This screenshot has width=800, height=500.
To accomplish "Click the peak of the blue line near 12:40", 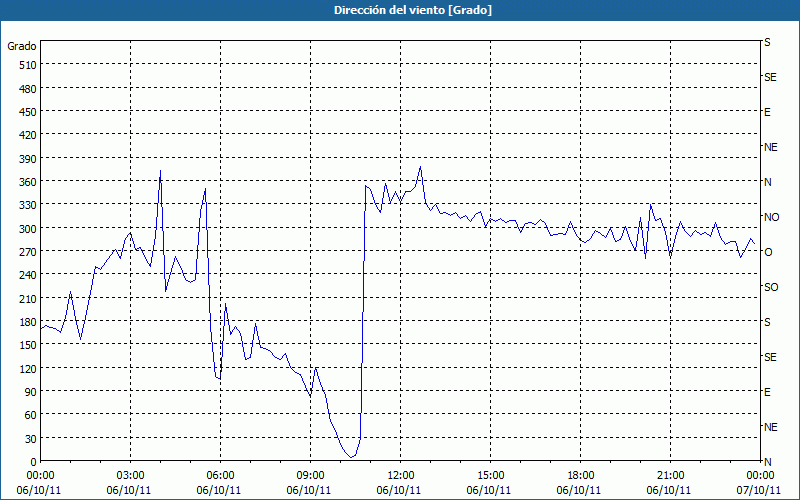I will tap(420, 167).
